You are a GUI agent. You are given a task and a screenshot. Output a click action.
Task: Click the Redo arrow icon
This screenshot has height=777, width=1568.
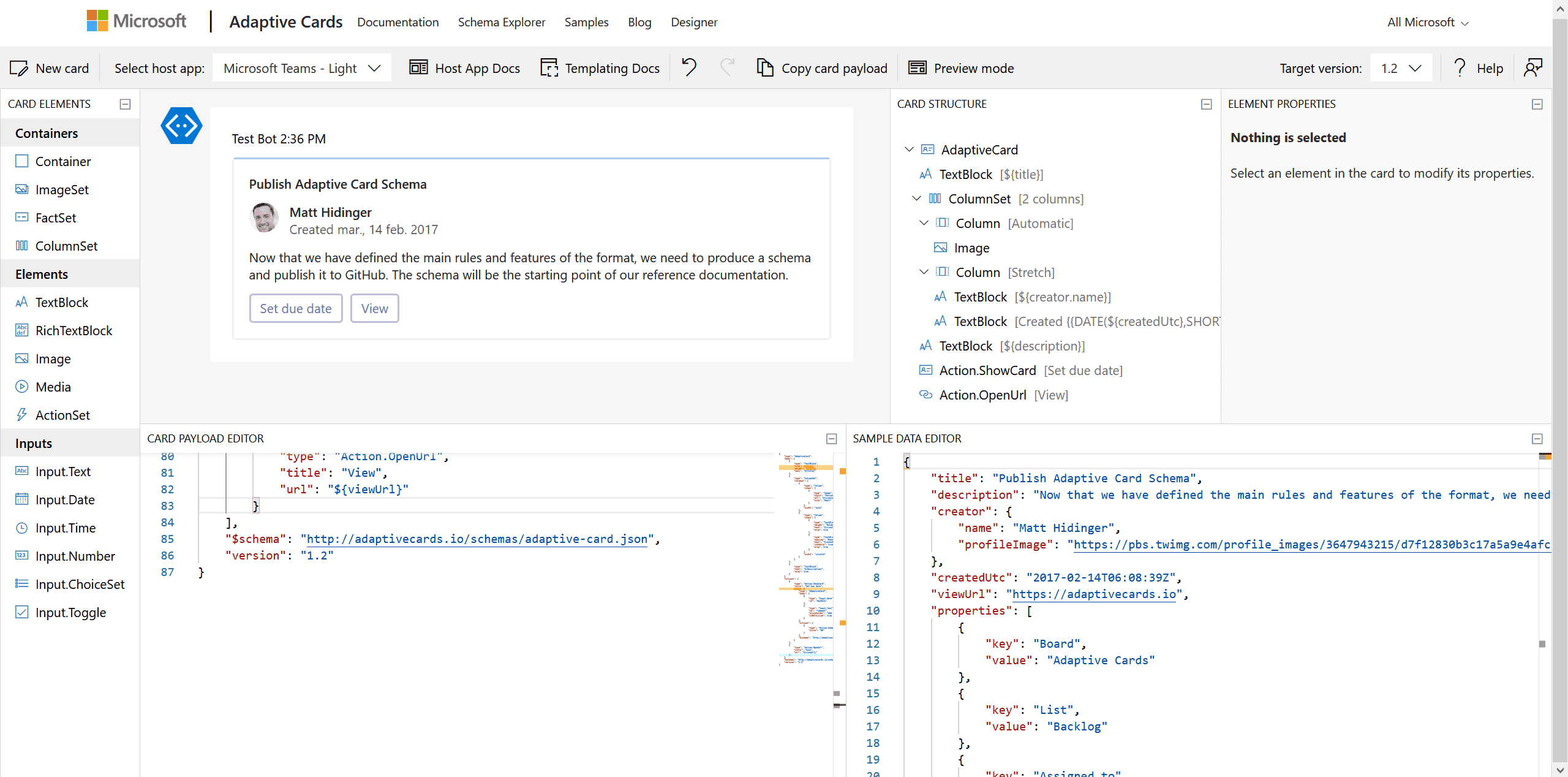[727, 67]
